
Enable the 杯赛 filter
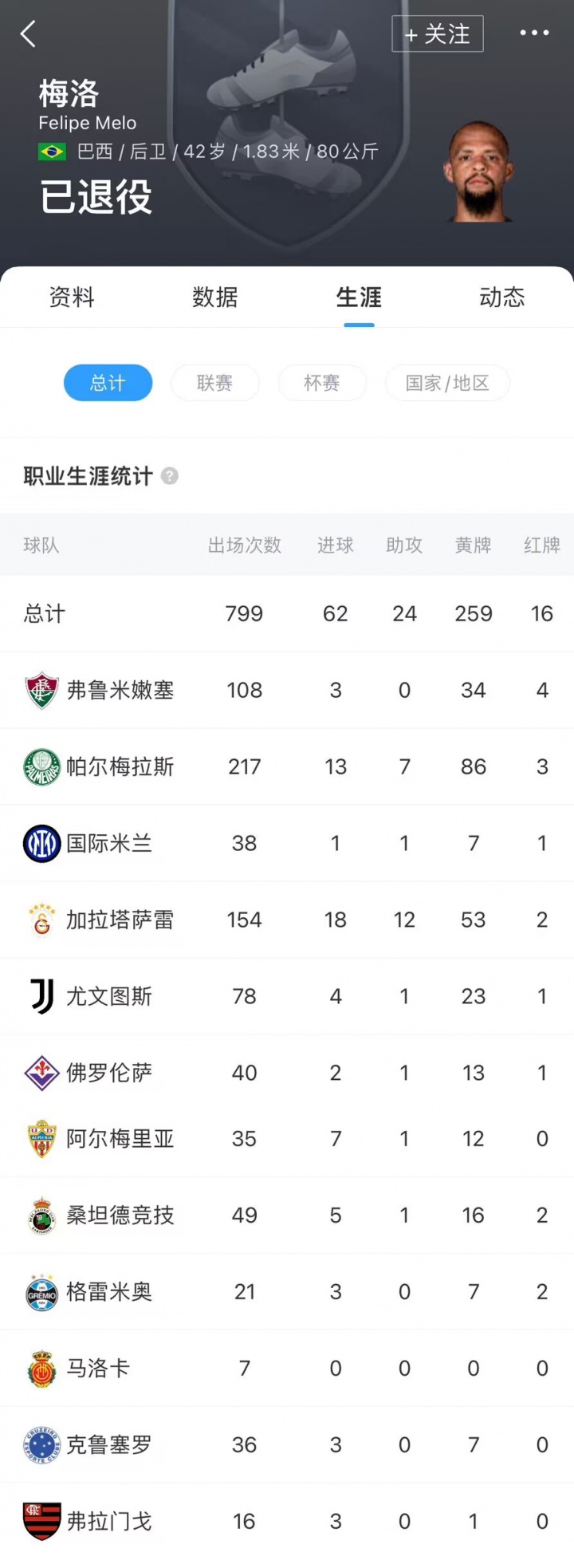(x=322, y=383)
